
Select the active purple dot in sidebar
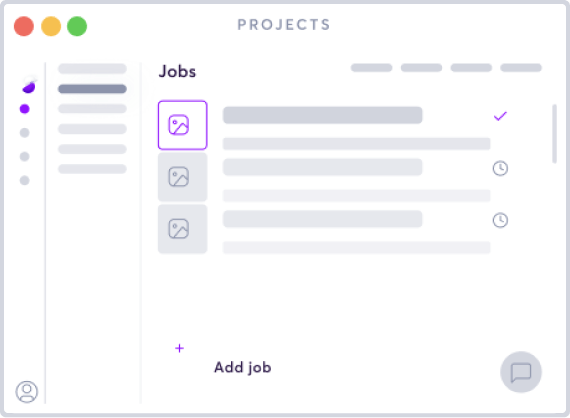(24, 109)
